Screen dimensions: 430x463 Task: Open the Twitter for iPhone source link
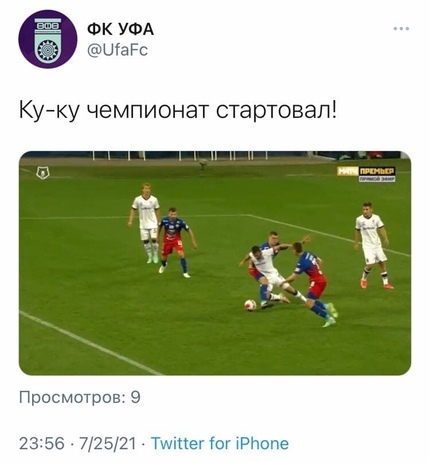[220, 443]
